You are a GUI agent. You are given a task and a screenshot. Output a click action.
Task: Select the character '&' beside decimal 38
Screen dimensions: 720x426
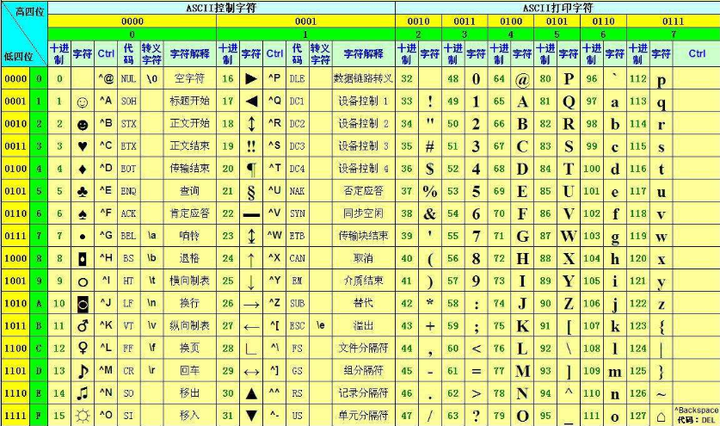click(430, 214)
